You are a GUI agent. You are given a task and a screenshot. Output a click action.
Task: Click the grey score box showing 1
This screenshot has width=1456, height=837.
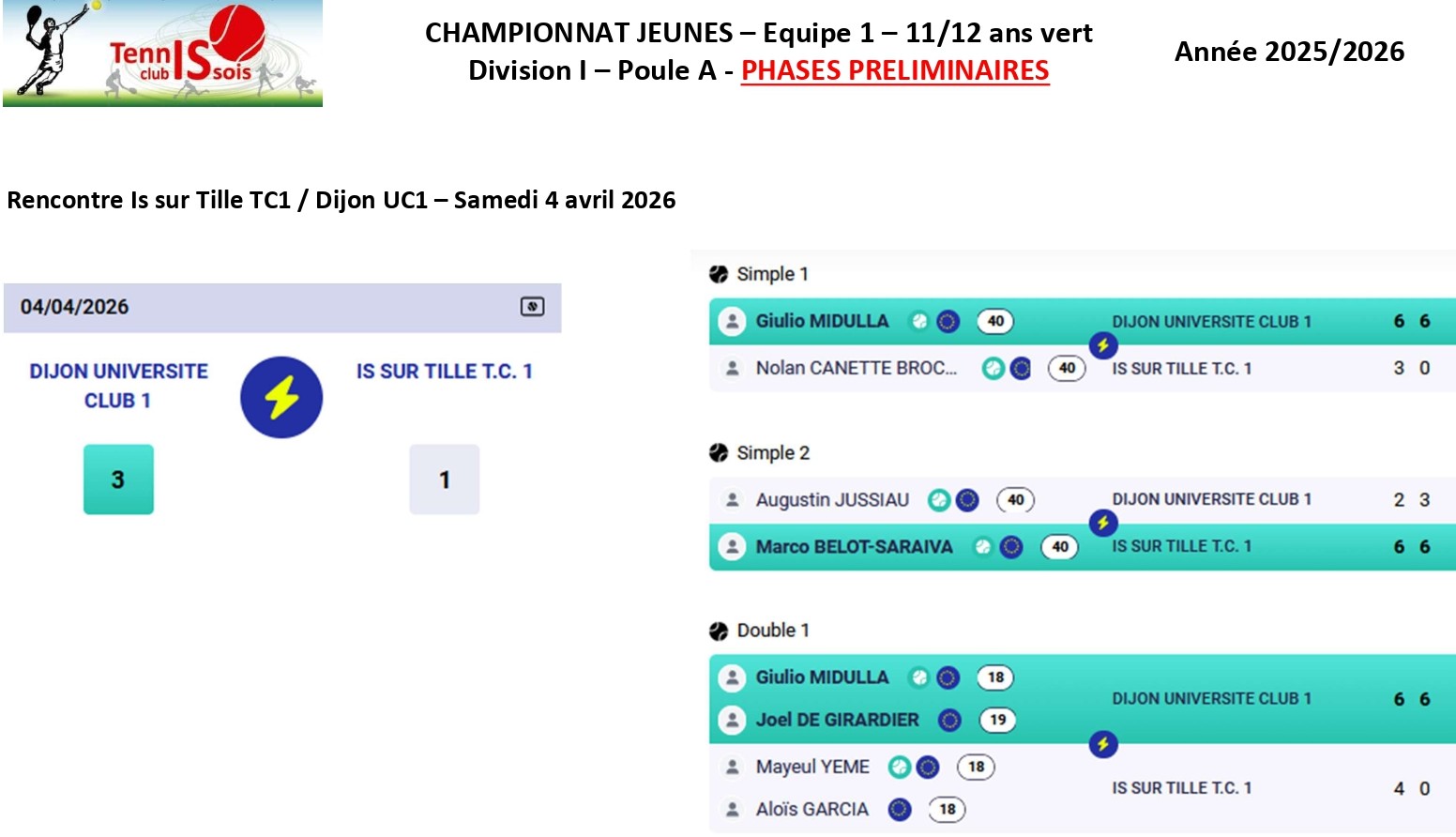[x=444, y=479]
